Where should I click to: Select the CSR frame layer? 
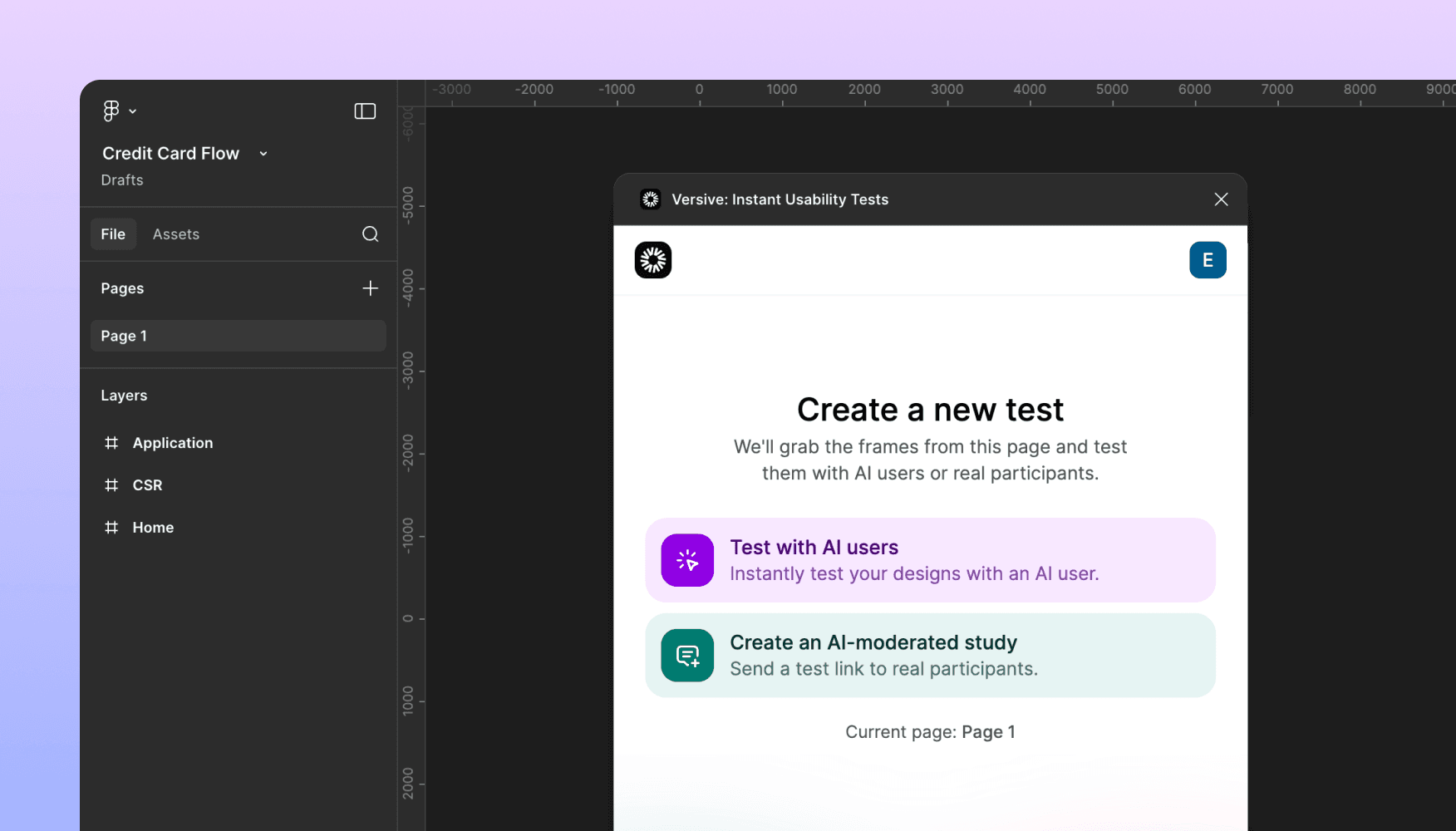147,484
